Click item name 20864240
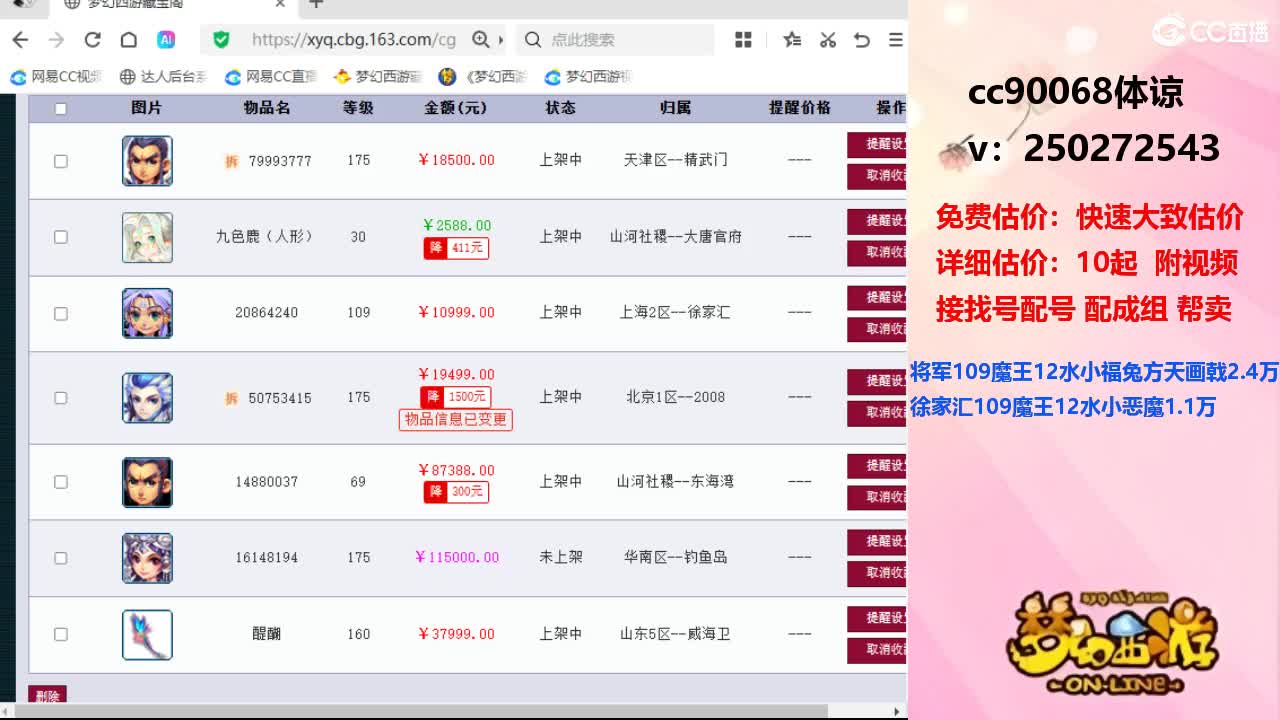The width and height of the screenshot is (1280, 720). pos(267,313)
